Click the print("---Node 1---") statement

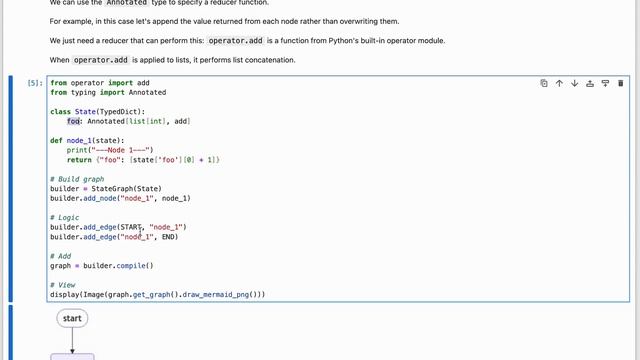click(x=110, y=150)
